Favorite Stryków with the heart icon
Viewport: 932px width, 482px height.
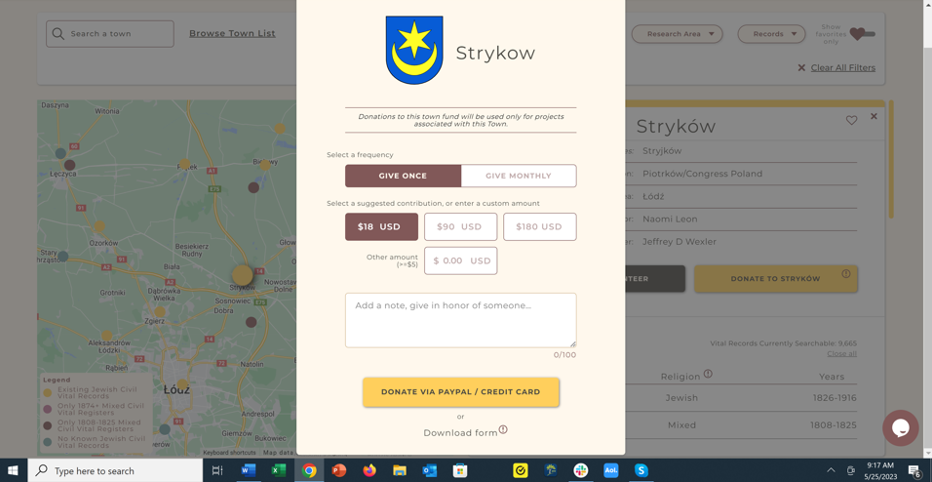852,121
